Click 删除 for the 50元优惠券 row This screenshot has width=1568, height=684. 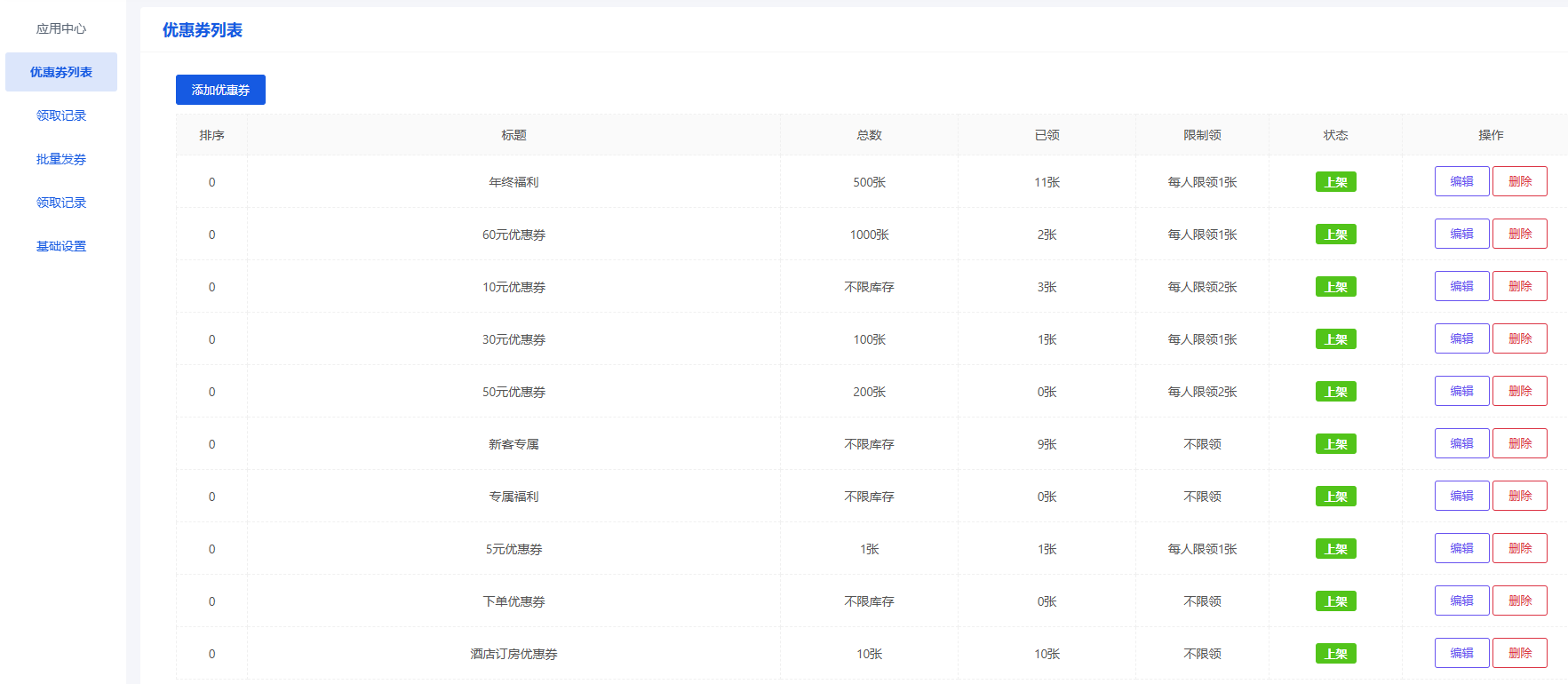pyautogui.click(x=1519, y=391)
